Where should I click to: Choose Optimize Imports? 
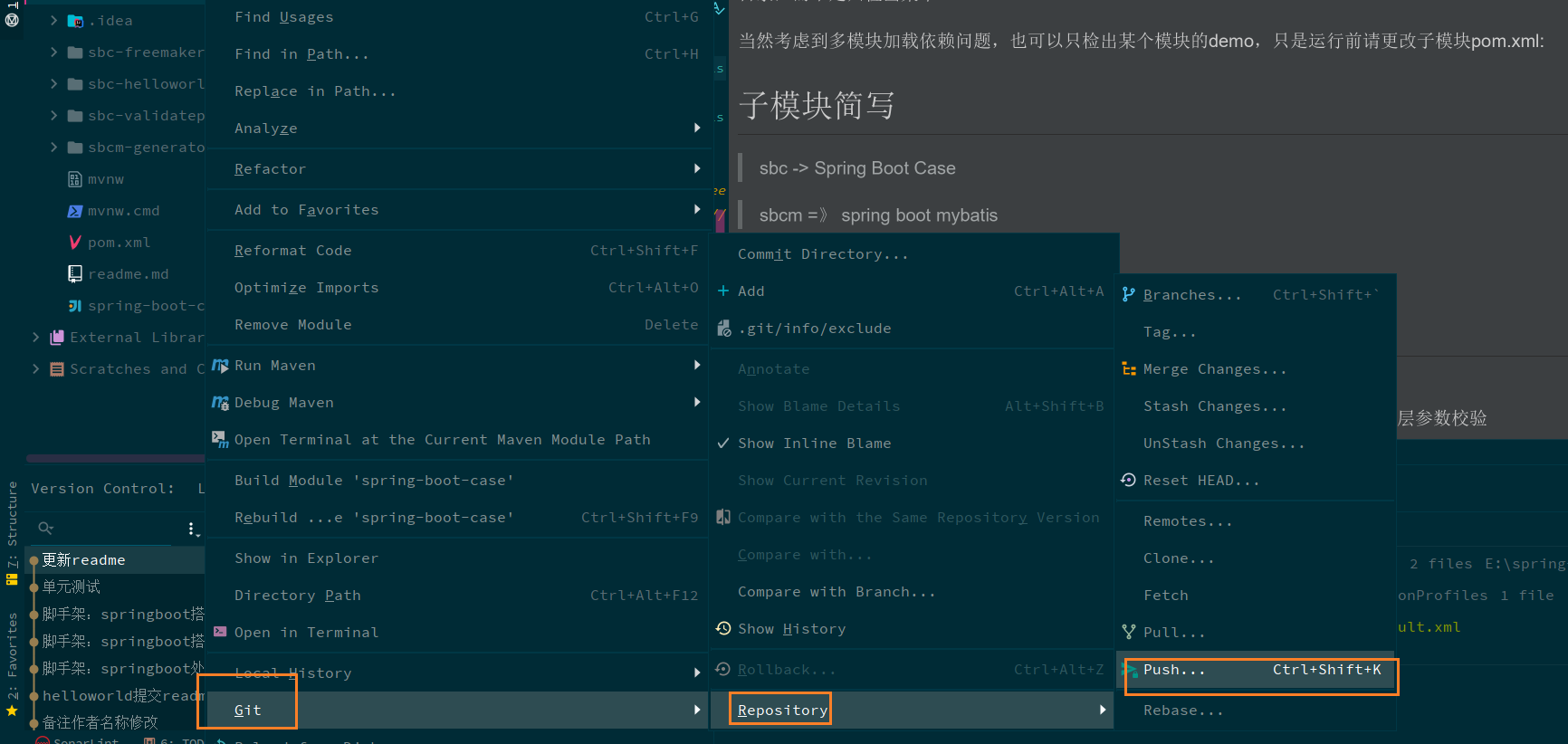(457, 288)
